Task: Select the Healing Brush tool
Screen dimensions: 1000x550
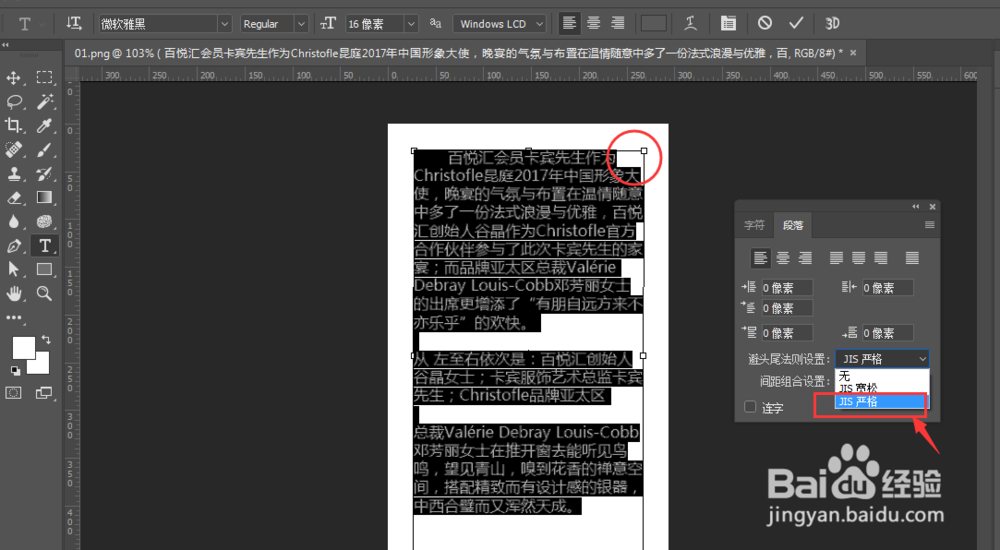Action: (13, 150)
